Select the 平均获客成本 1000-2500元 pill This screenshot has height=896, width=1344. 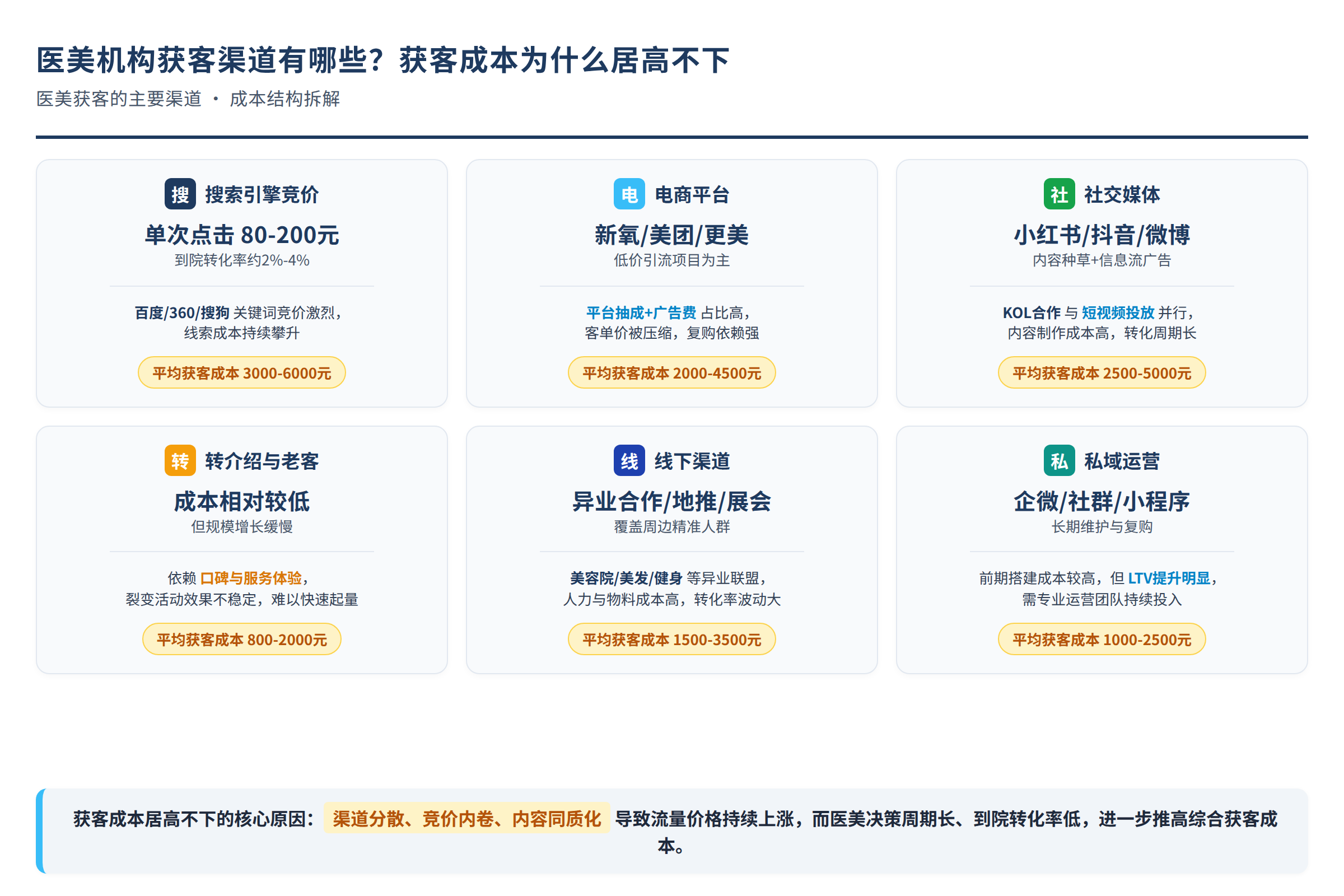coord(1102,639)
